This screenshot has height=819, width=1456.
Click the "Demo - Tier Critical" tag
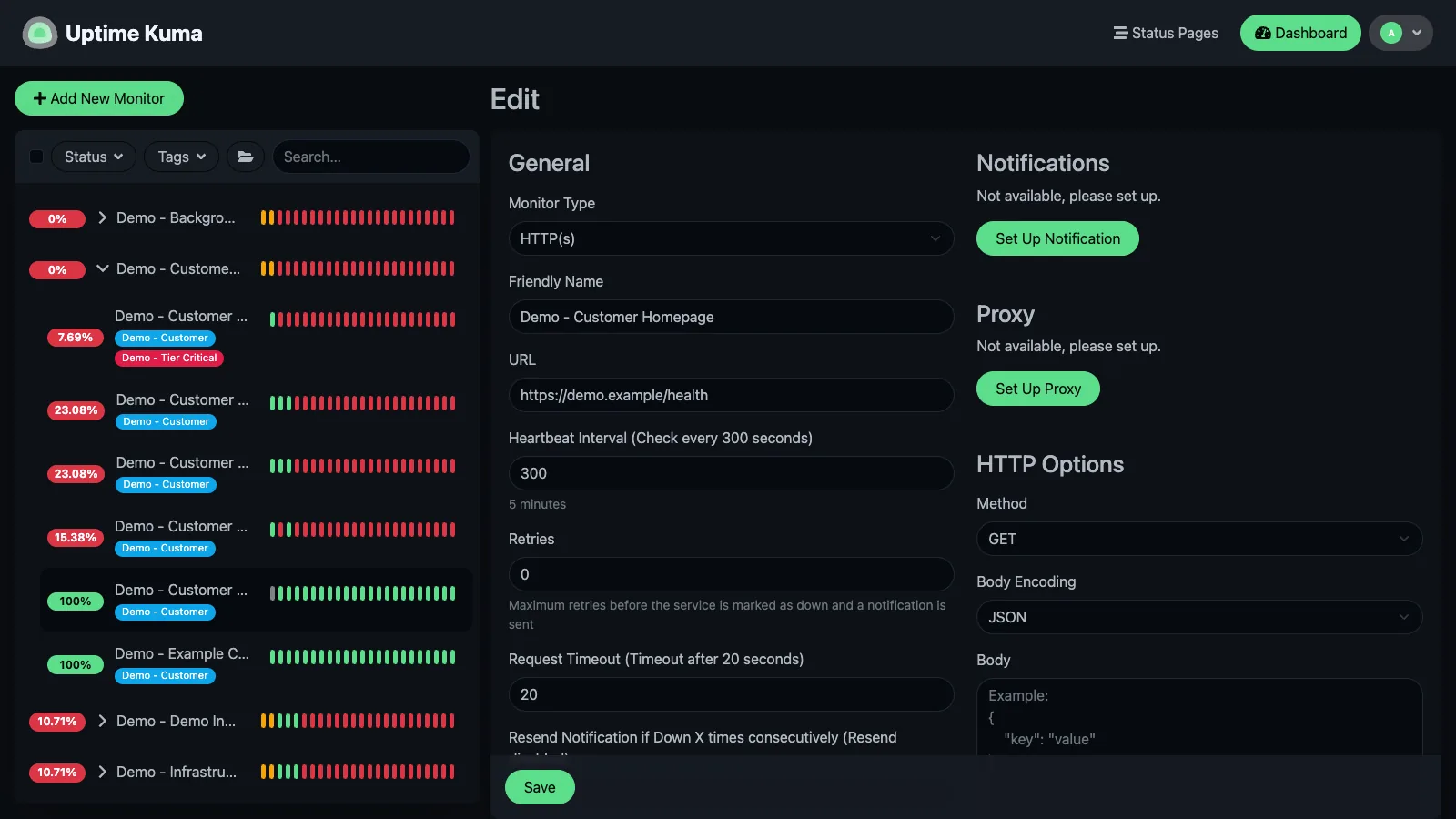point(169,358)
